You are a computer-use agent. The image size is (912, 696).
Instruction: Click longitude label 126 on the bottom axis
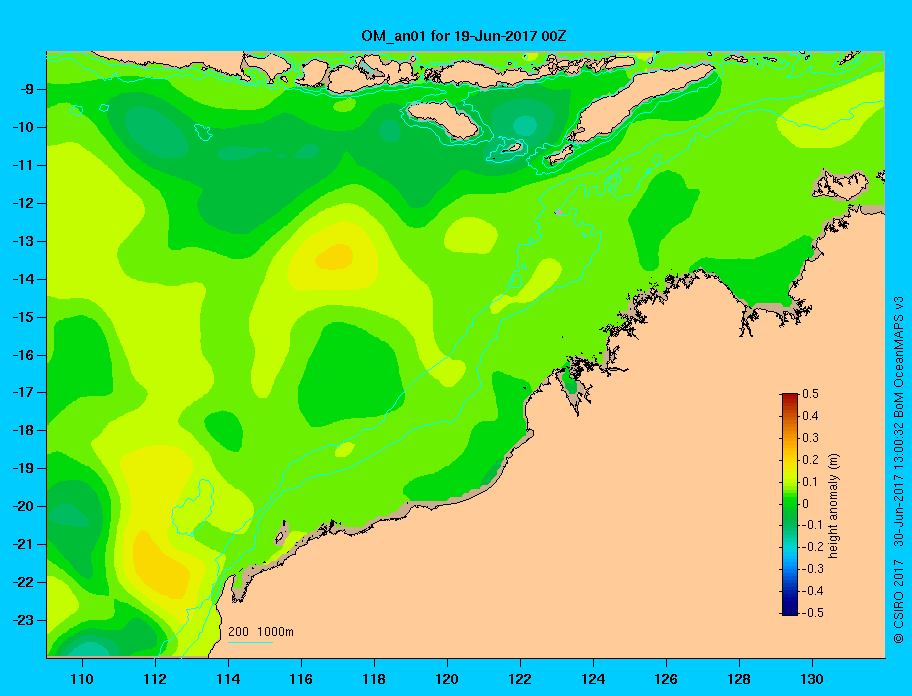click(x=665, y=679)
